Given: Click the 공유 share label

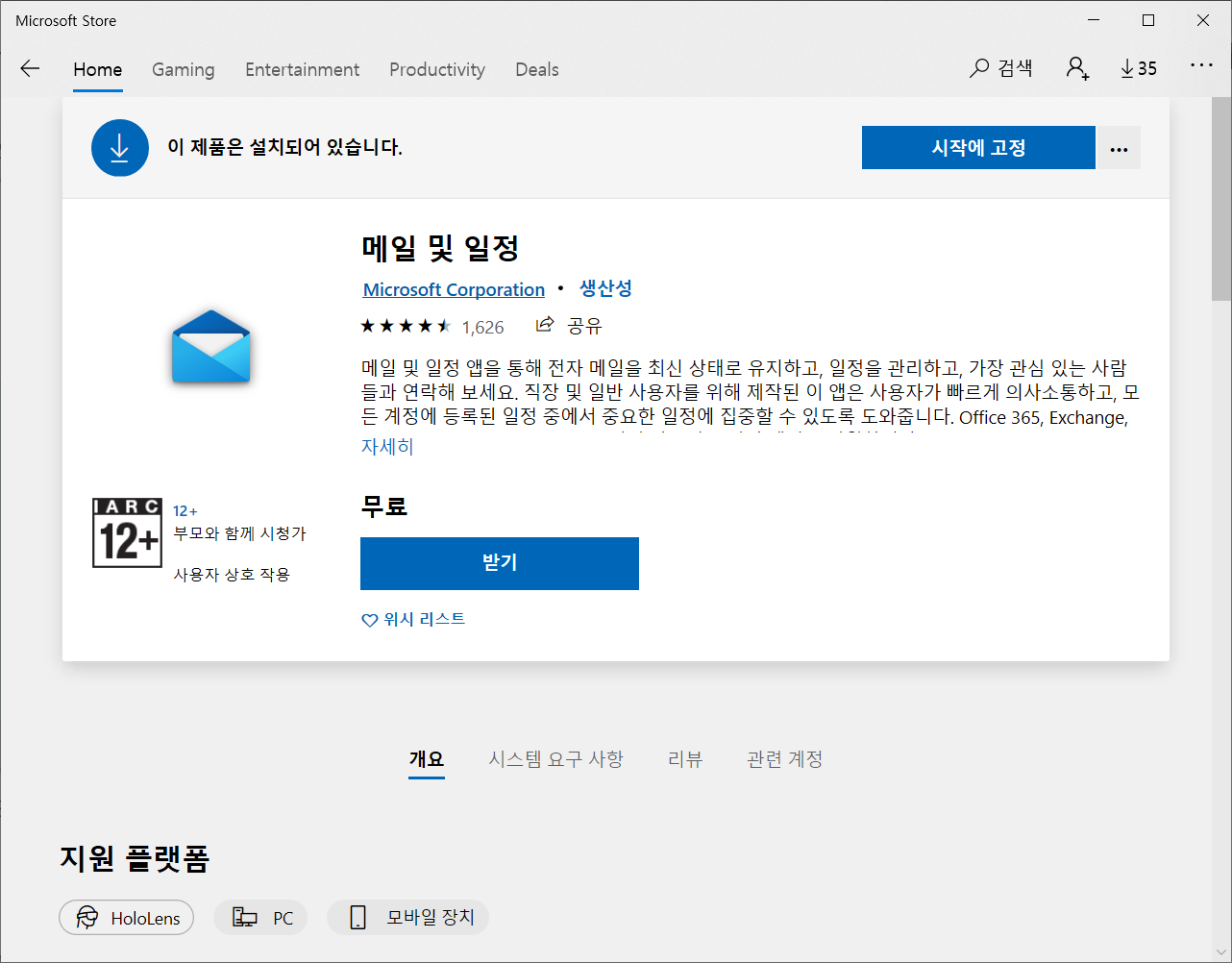Looking at the screenshot, I should (585, 326).
